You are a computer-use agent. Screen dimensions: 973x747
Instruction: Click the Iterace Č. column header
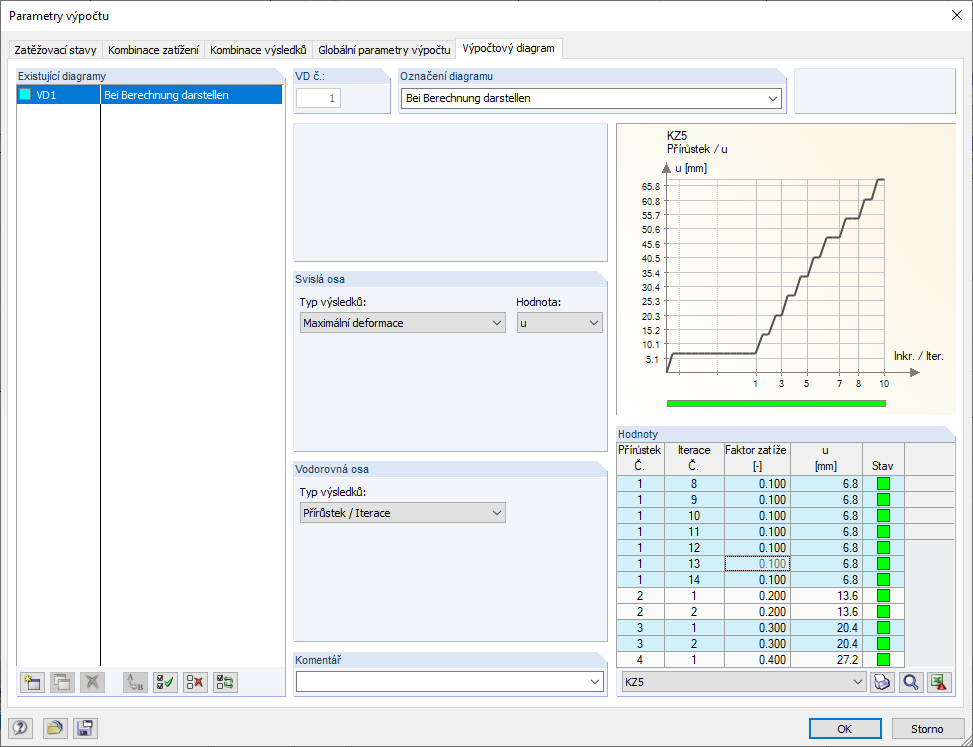(694, 458)
